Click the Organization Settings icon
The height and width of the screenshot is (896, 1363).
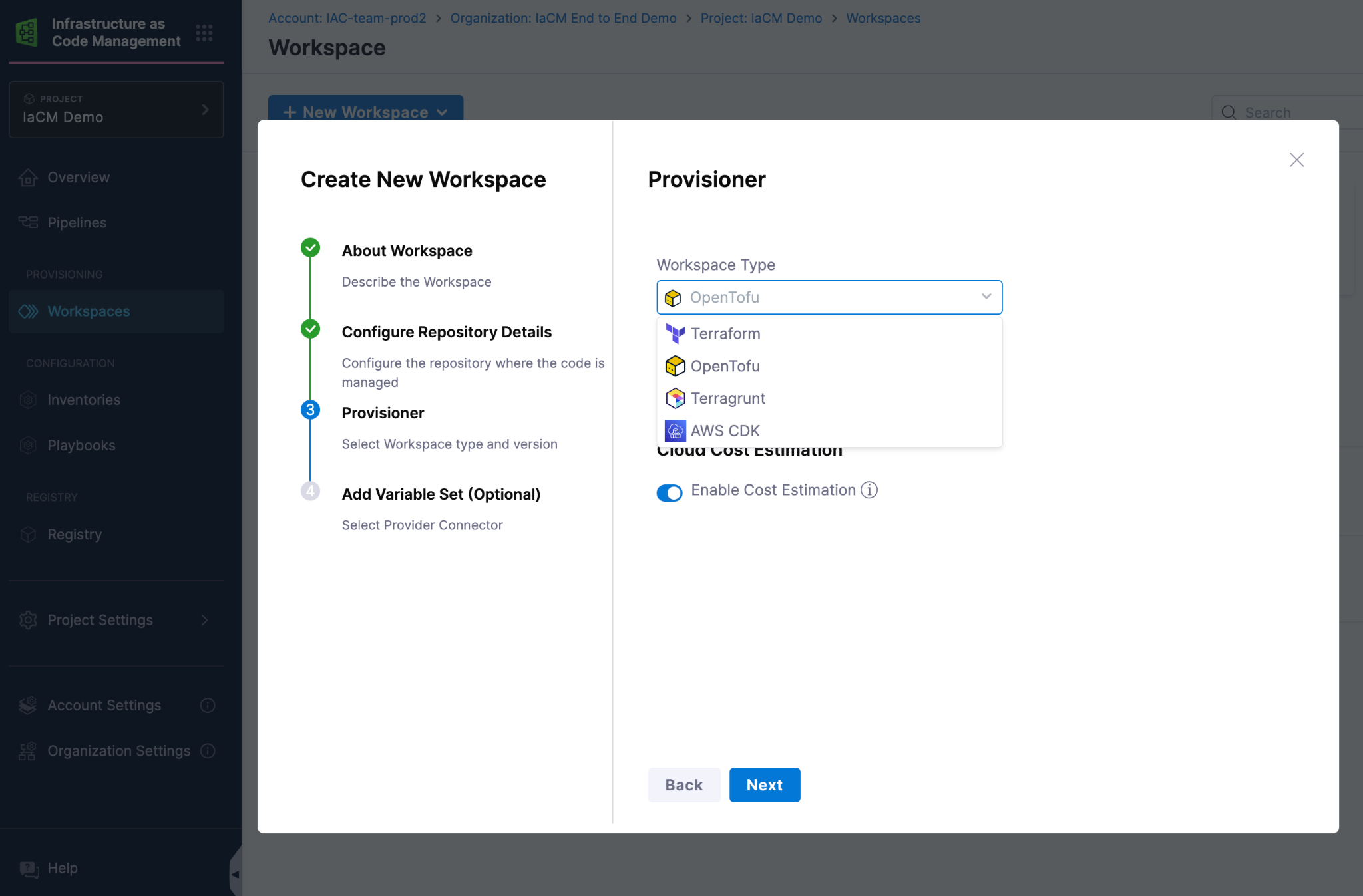28,751
